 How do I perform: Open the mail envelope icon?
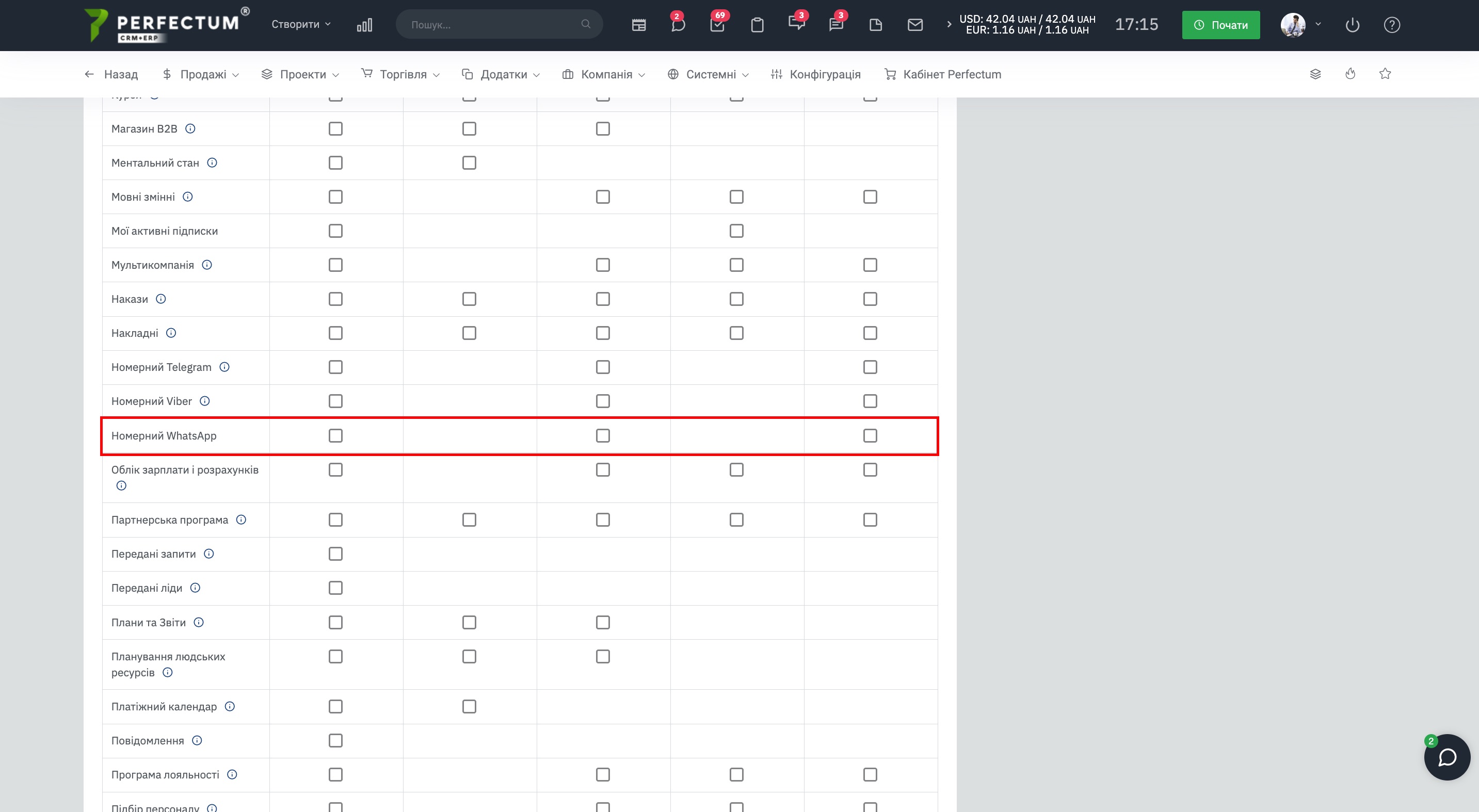914,25
